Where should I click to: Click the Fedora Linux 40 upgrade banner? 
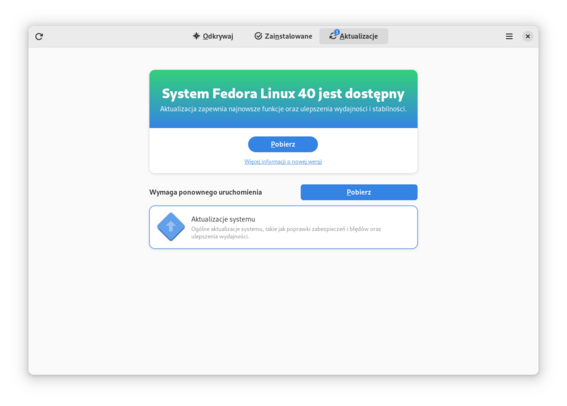click(283, 99)
